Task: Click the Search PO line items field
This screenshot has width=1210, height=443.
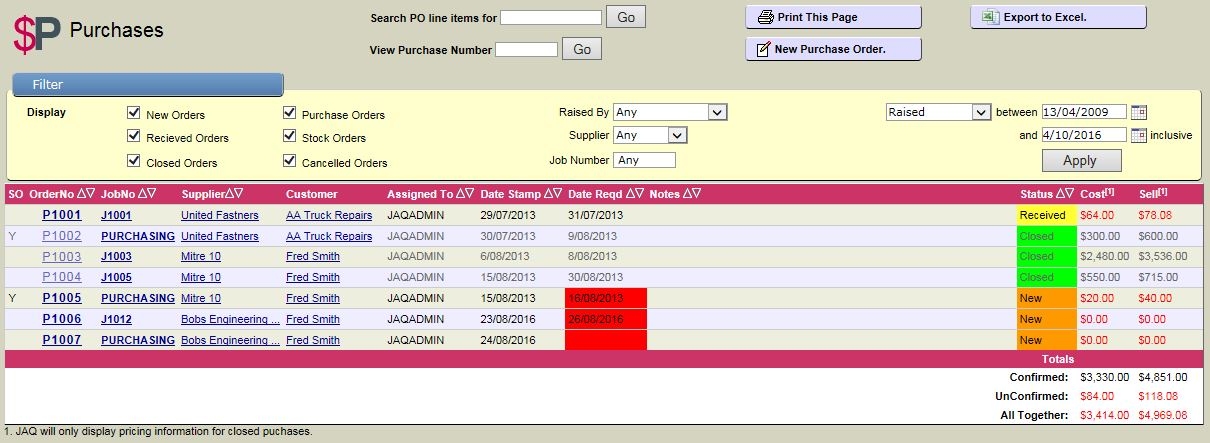Action: click(x=551, y=17)
